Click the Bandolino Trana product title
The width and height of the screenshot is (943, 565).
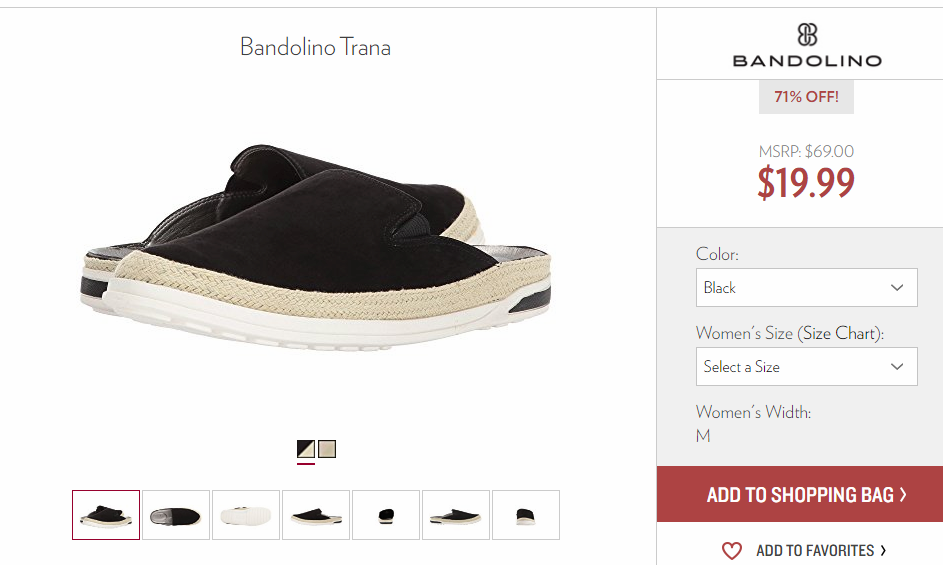315,47
